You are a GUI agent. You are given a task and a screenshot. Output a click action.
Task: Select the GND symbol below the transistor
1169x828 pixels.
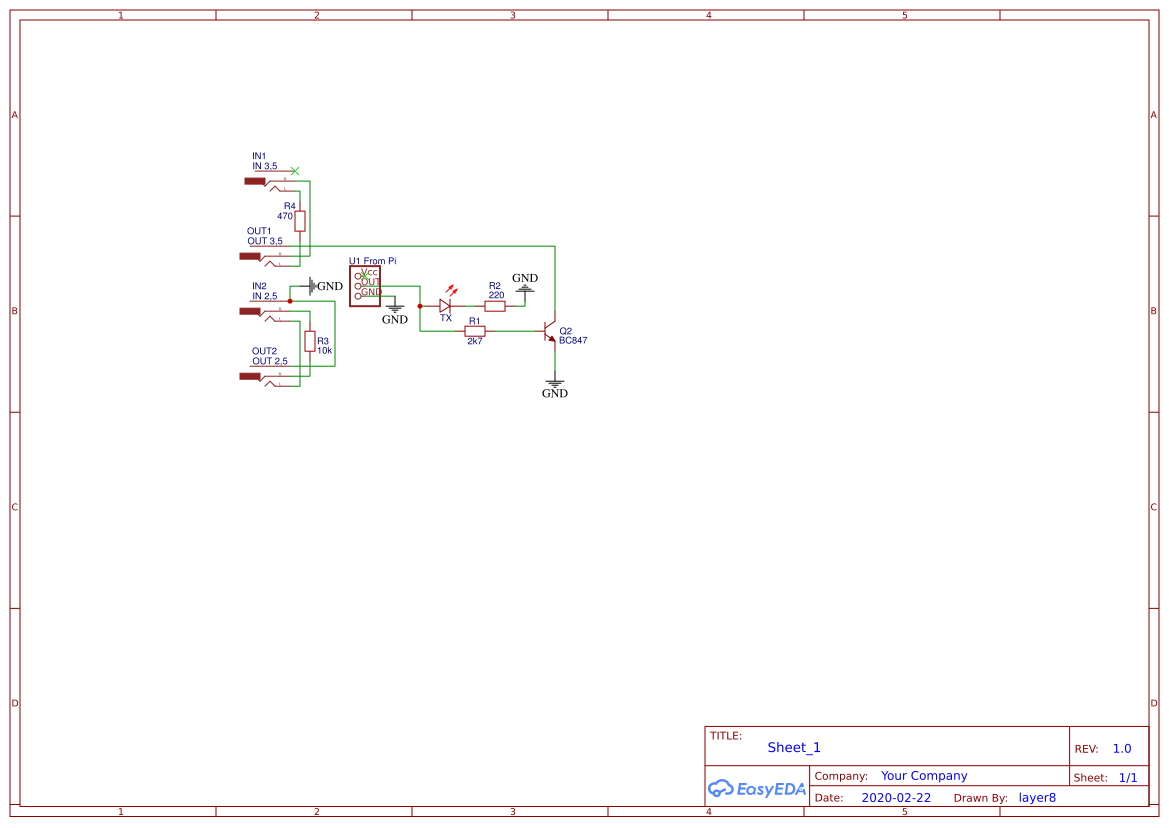pos(554,381)
